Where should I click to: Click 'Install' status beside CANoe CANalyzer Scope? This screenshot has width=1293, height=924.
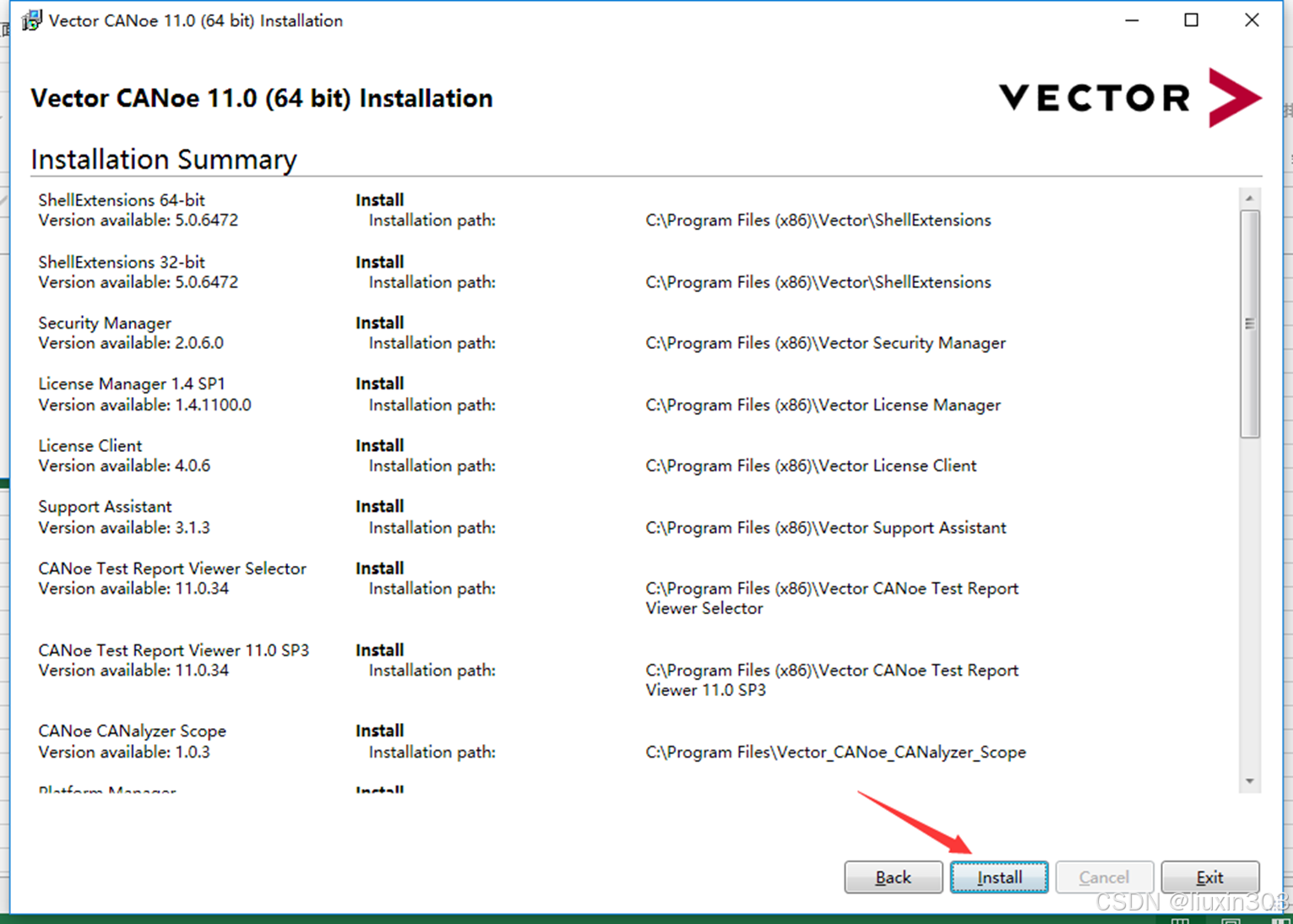[x=379, y=731]
